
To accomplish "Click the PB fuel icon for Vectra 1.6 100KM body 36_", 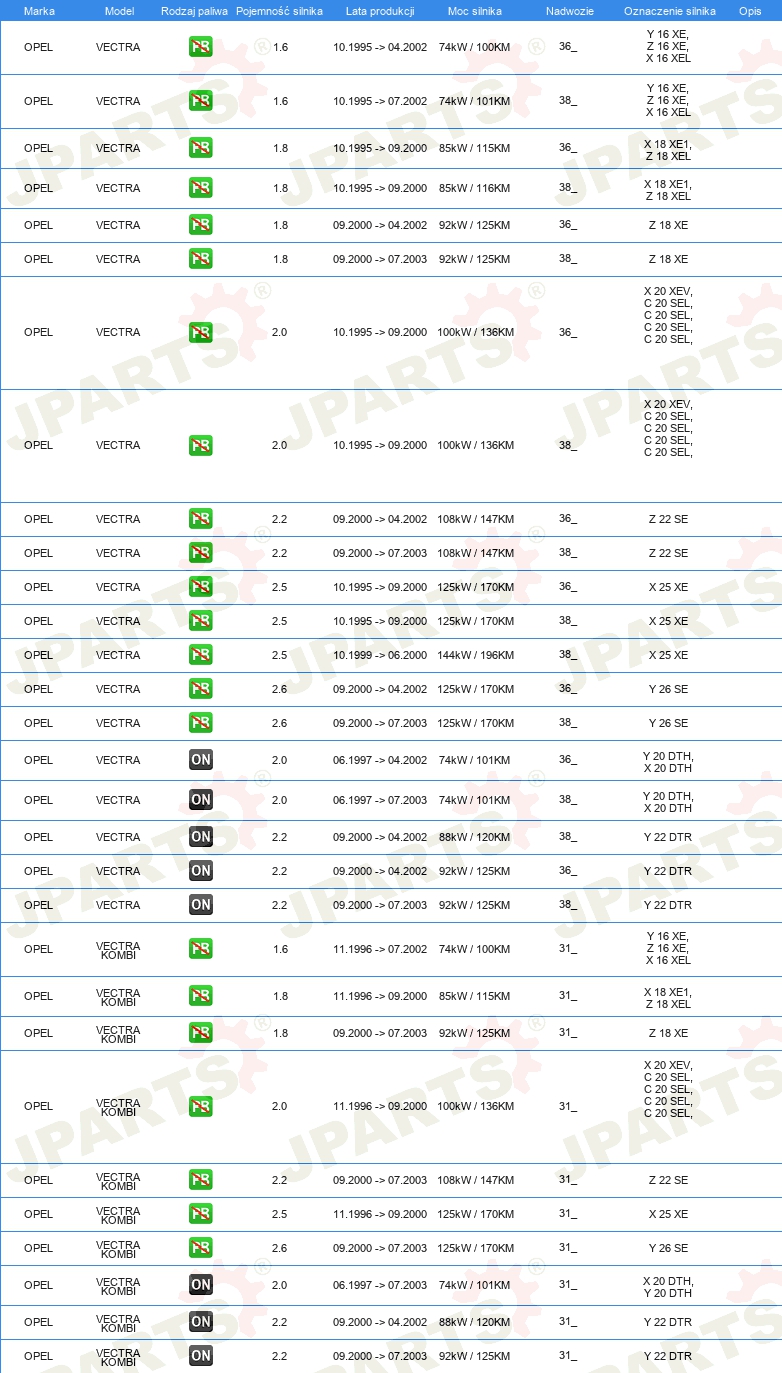I will tap(201, 46).
